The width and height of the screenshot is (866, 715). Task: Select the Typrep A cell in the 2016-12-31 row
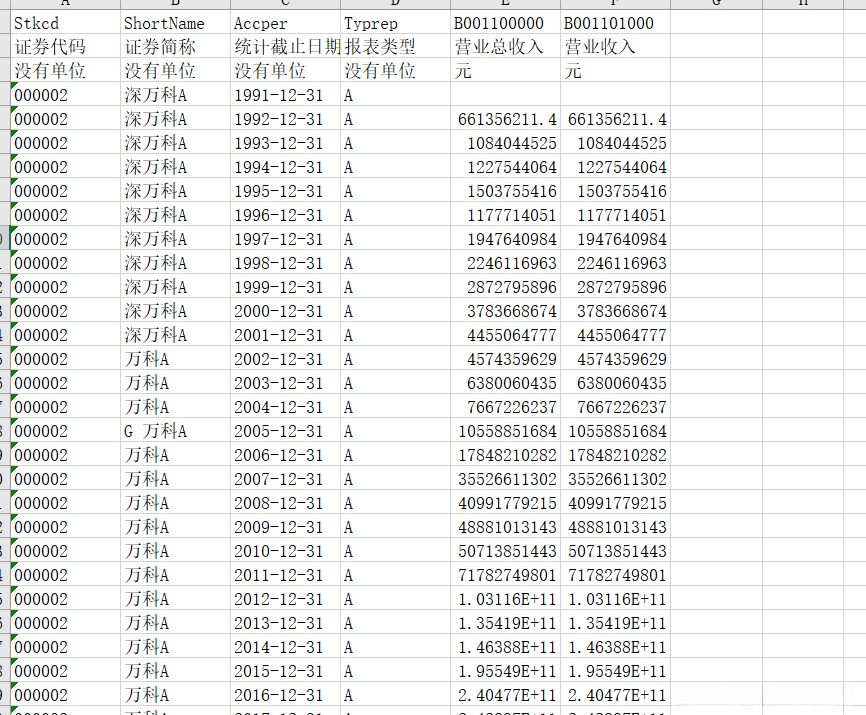coord(395,695)
